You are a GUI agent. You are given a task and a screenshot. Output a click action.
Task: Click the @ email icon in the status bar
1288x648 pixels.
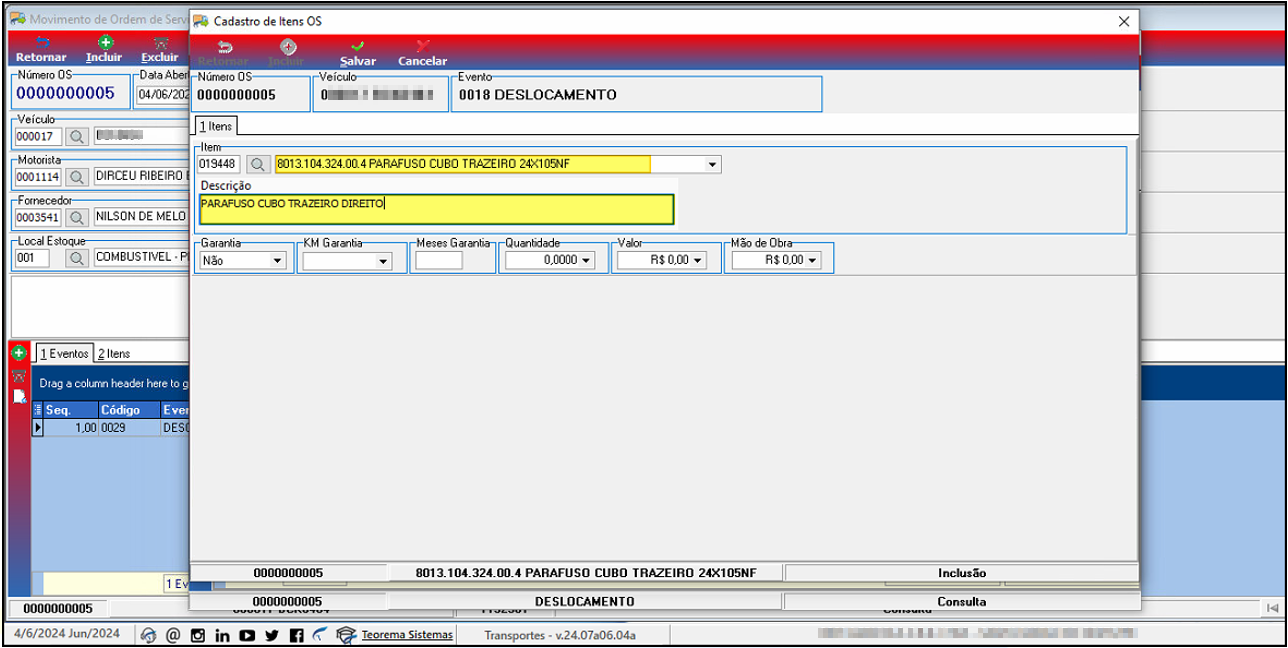click(173, 635)
